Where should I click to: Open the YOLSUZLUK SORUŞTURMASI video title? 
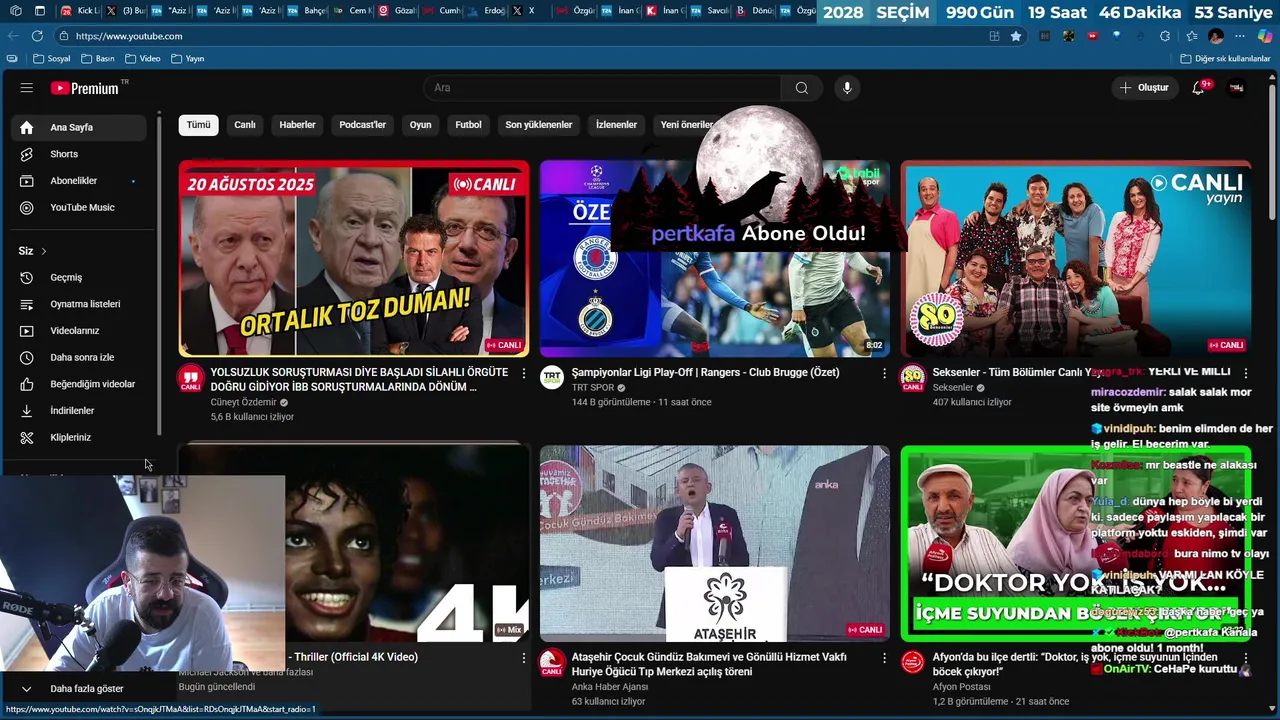[x=359, y=379]
